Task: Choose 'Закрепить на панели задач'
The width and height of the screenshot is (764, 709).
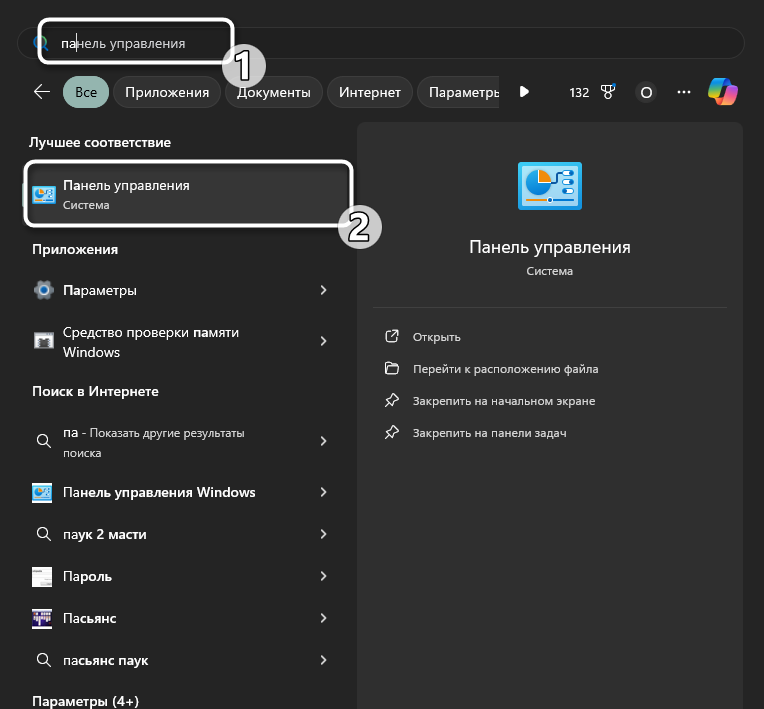Action: 489,433
